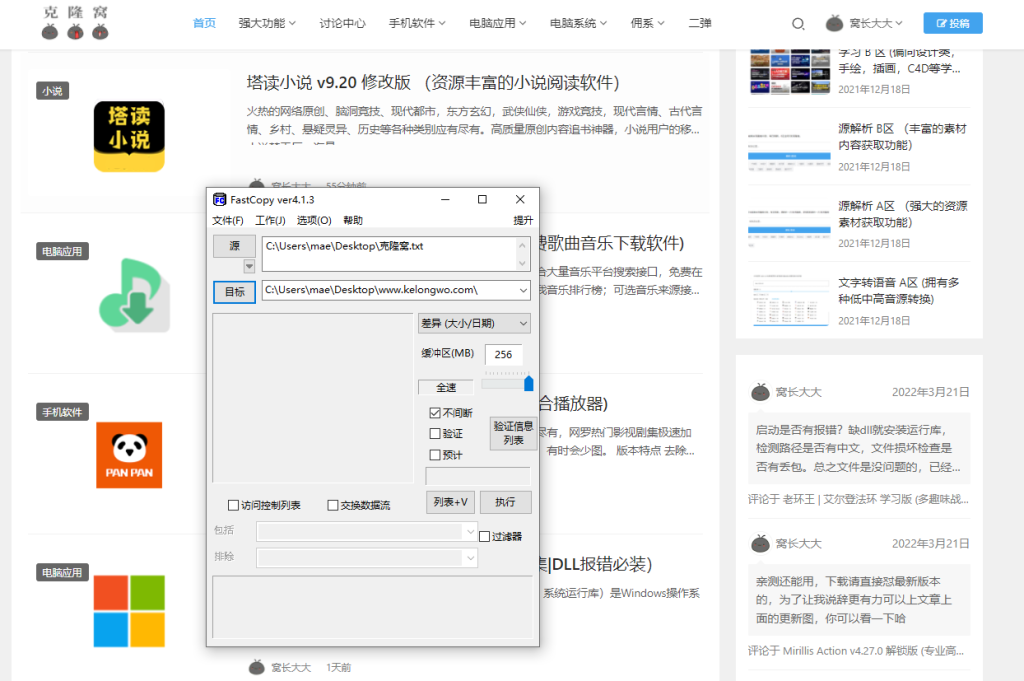Open comment link Mirillis Action v4.27.0 解锁版
The image size is (1024, 681).
[x=873, y=651]
